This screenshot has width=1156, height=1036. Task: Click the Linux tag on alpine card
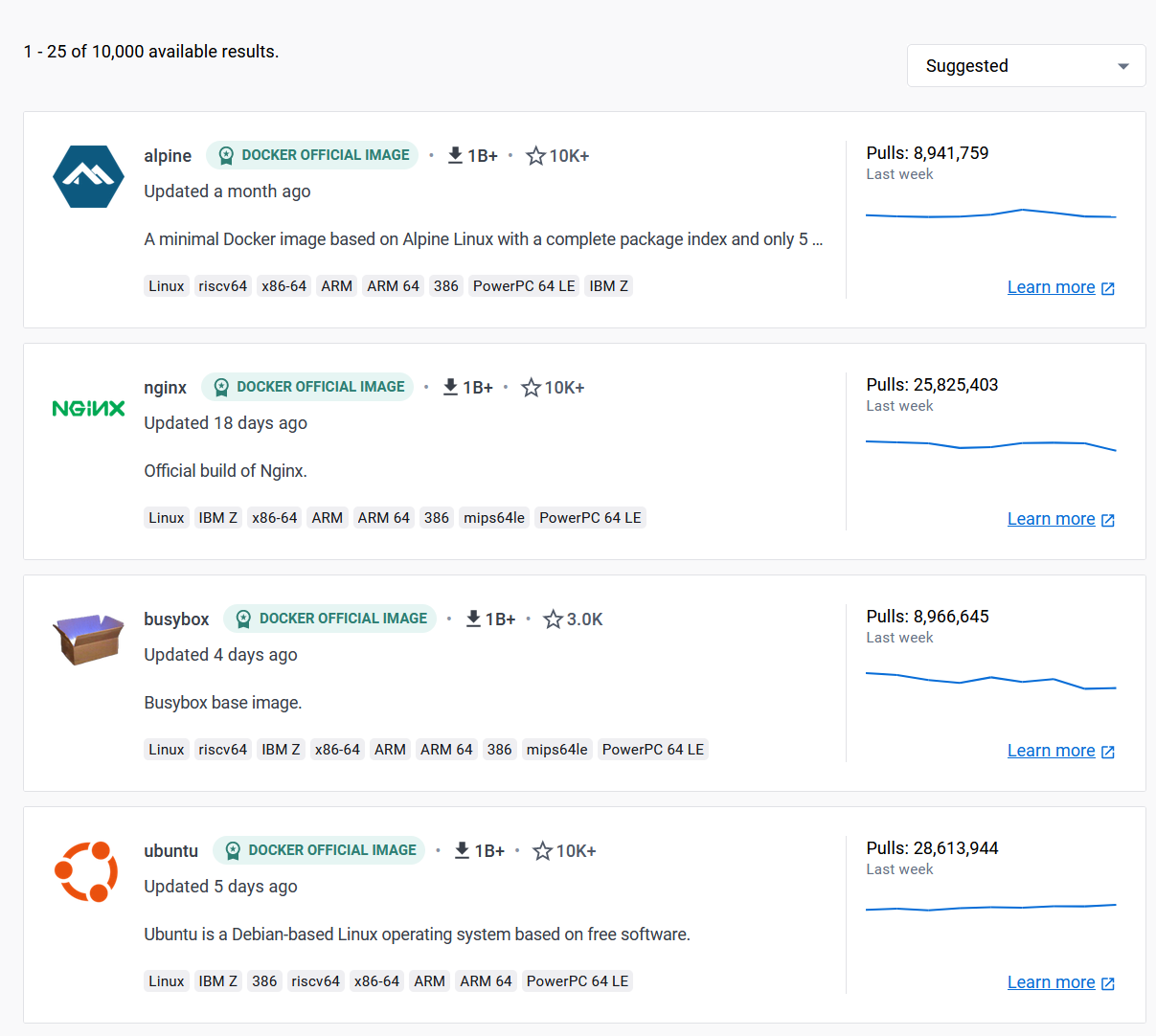coord(167,286)
